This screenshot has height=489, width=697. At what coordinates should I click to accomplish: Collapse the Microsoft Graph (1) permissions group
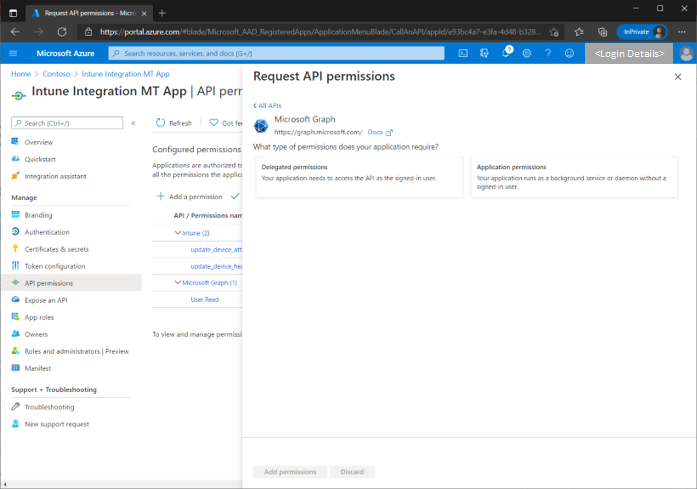[177, 282]
